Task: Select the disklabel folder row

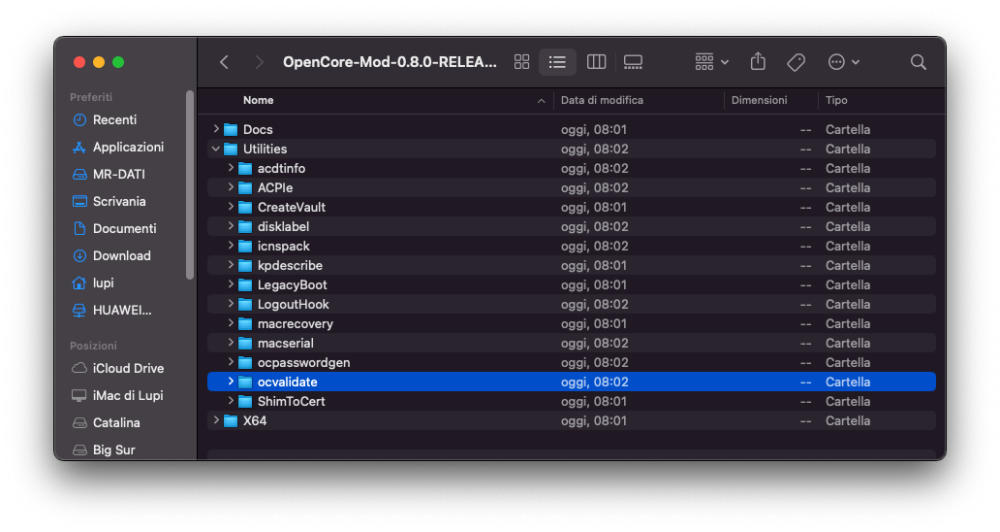Action: (571, 226)
